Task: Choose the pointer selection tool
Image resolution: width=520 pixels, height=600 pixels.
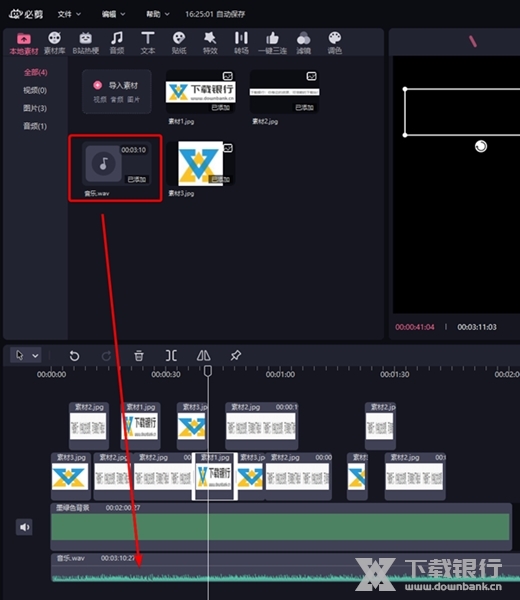Action: coord(20,355)
